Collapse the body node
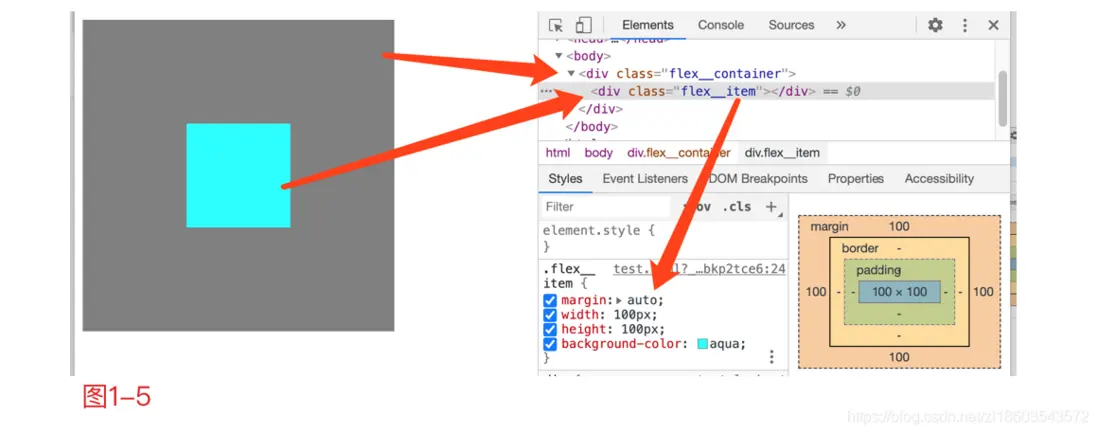Image resolution: width=1098 pixels, height=434 pixels. [559, 56]
